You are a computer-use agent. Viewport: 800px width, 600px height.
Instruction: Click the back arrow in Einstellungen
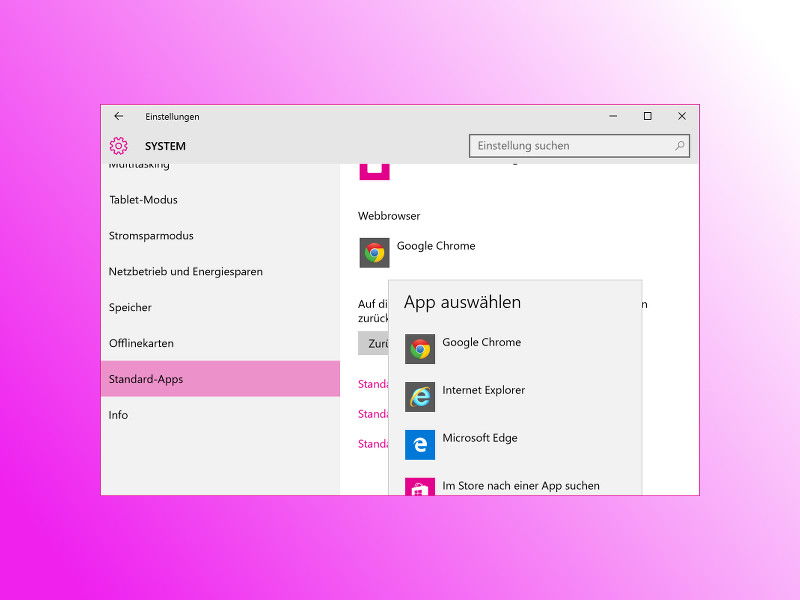pyautogui.click(x=119, y=116)
